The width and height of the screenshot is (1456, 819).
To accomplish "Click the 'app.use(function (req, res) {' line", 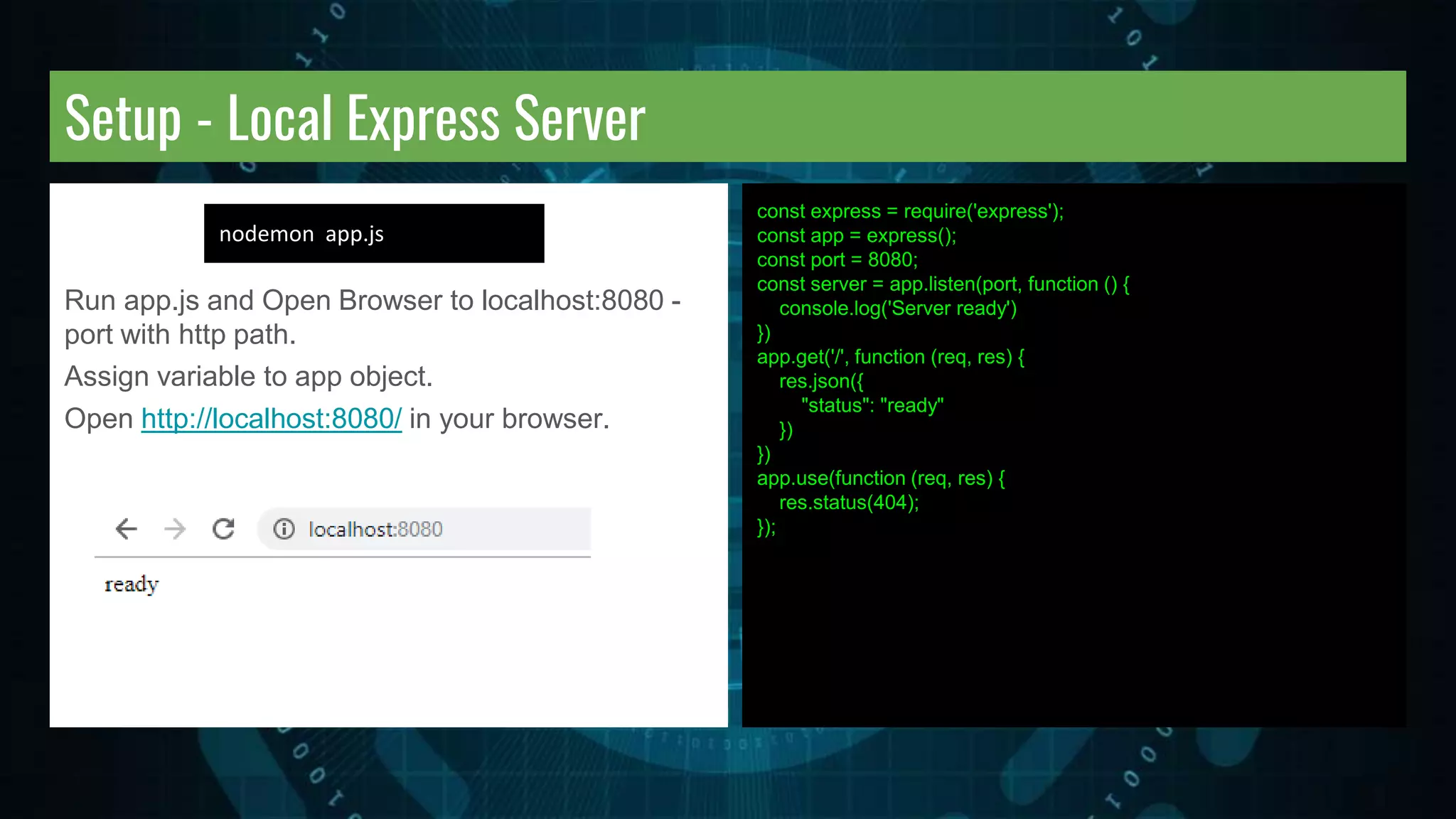I will (x=881, y=478).
